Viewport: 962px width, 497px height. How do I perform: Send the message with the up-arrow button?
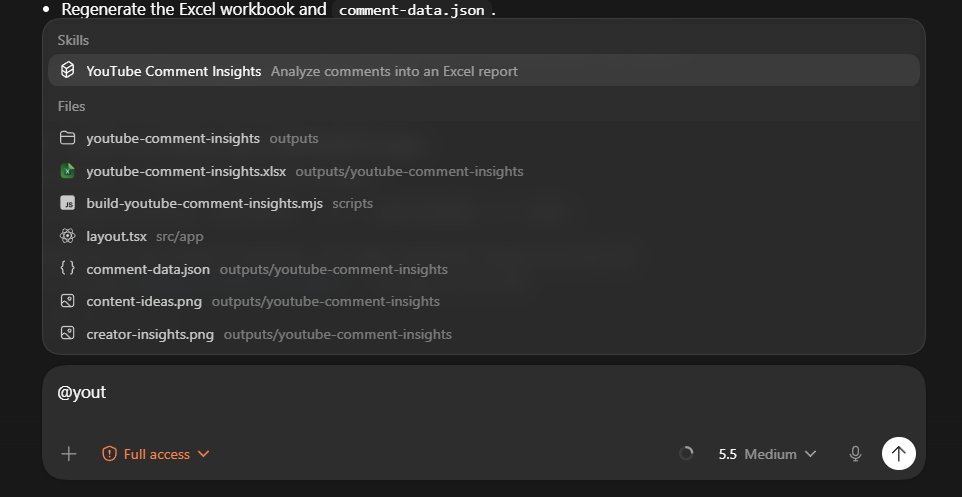(899, 453)
